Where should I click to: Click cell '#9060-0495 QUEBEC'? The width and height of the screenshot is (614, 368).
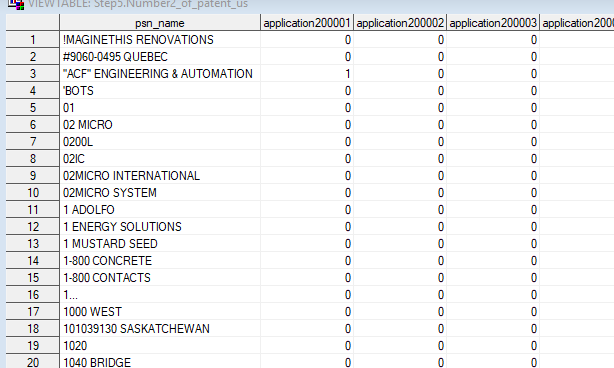tap(160, 57)
